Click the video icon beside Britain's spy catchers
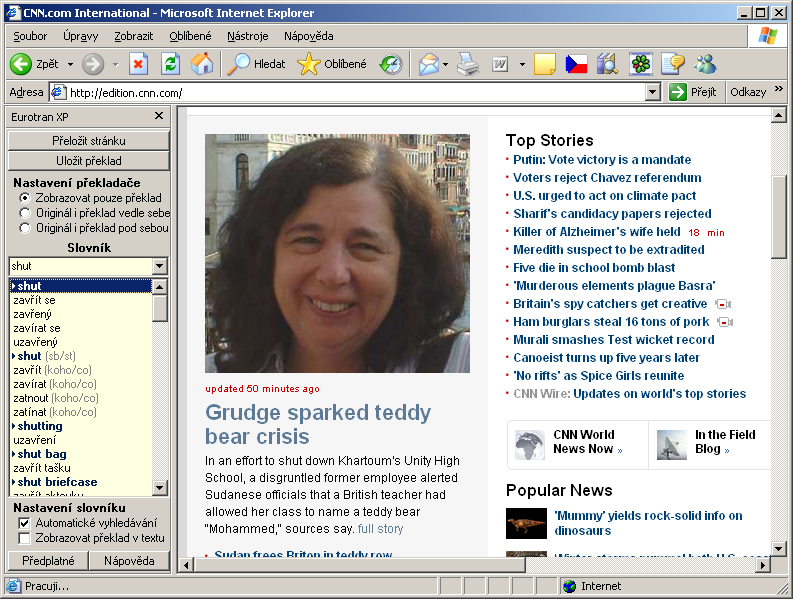 [723, 304]
